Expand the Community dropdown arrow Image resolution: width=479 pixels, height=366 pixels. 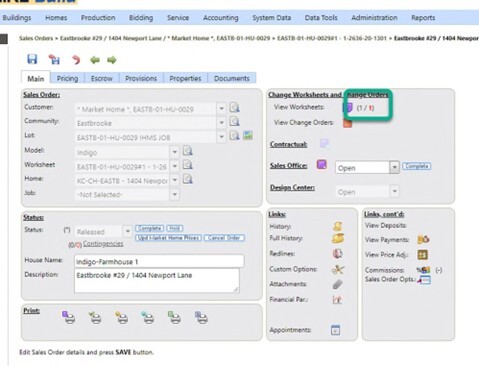[221, 123]
